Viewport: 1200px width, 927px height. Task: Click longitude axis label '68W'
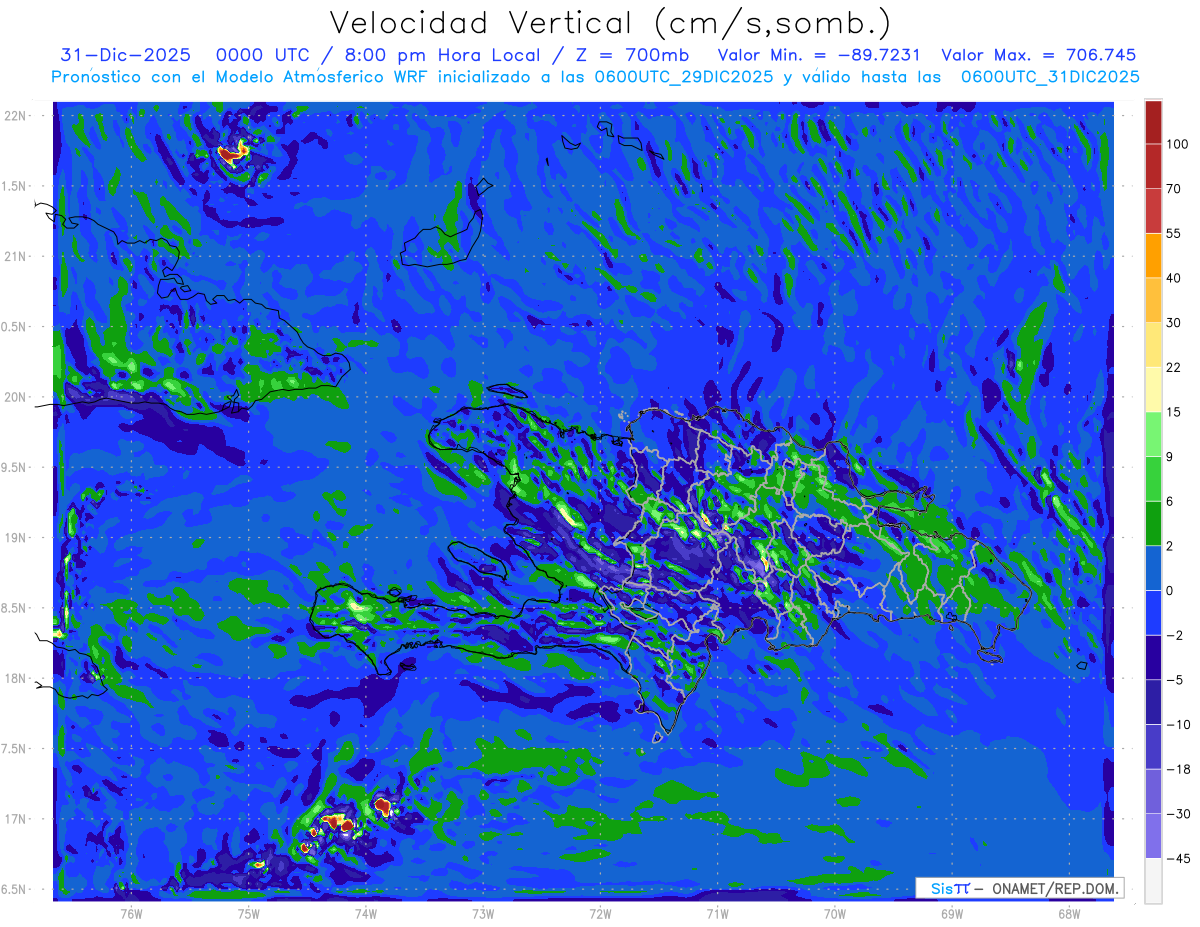(x=1069, y=913)
